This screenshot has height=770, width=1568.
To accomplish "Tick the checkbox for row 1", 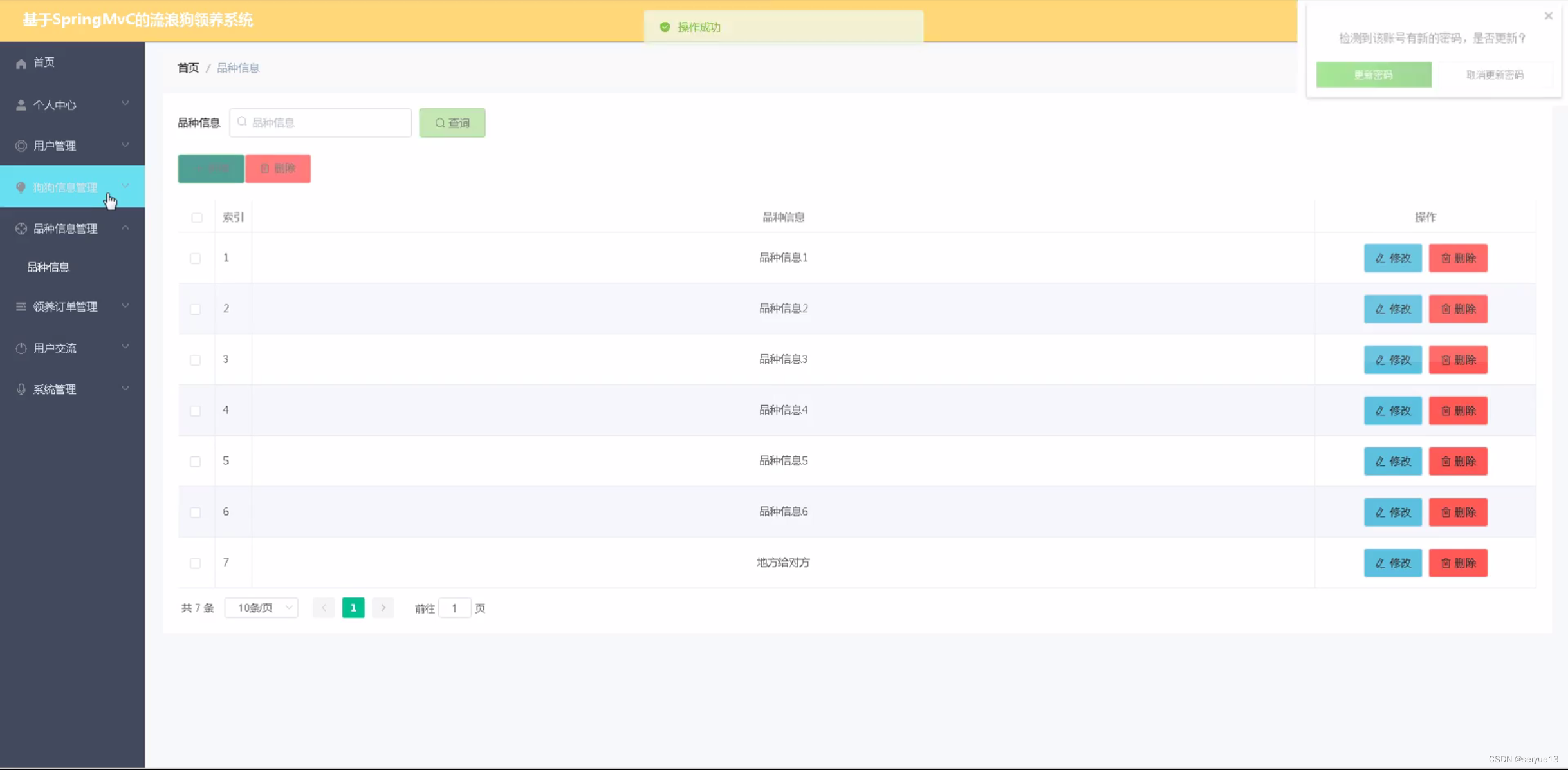I will tap(195, 258).
